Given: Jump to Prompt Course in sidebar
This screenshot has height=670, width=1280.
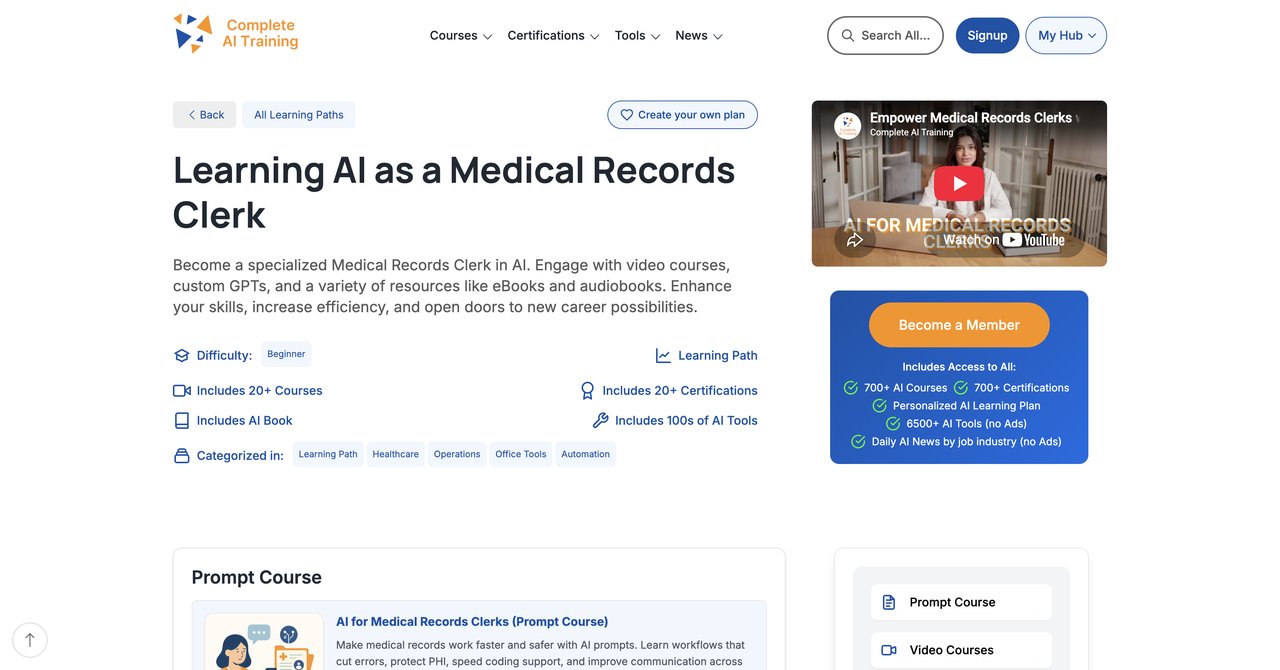Looking at the screenshot, I should (x=961, y=602).
